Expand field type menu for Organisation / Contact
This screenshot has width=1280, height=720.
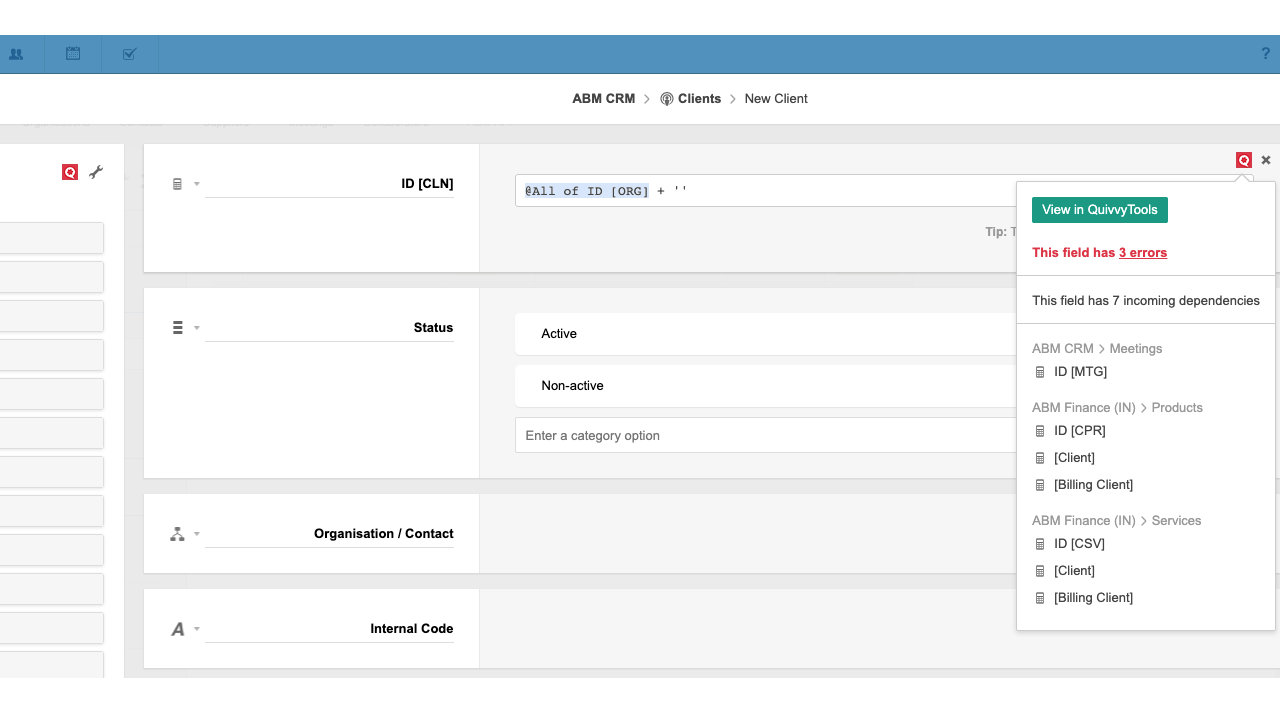(185, 534)
